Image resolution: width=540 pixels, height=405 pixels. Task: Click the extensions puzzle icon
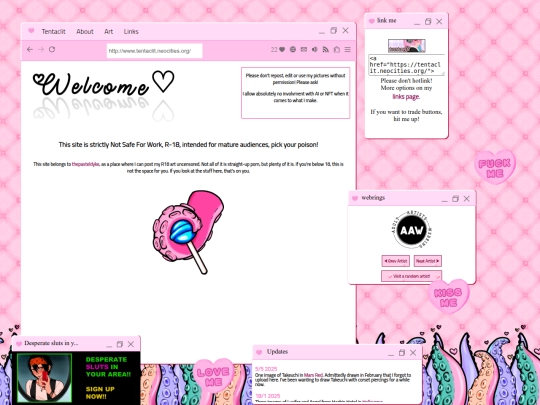coord(336,50)
